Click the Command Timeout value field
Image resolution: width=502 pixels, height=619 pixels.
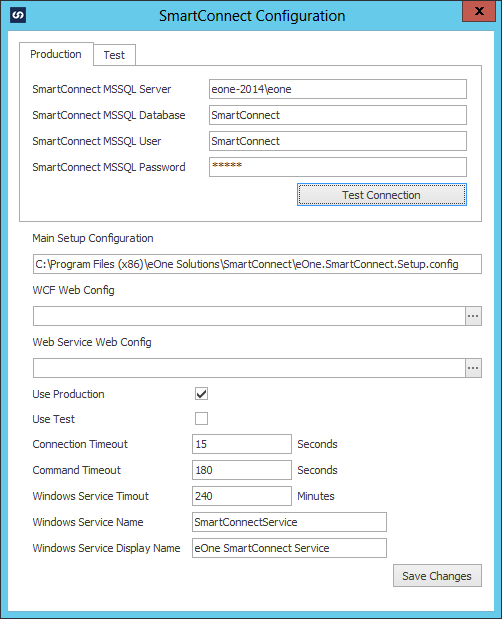pos(242,470)
